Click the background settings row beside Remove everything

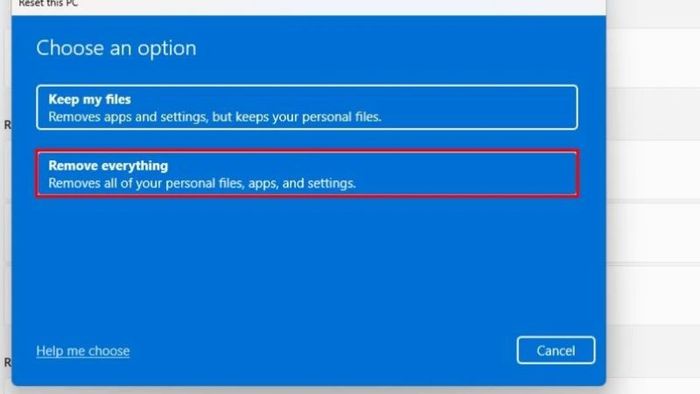tap(654, 172)
